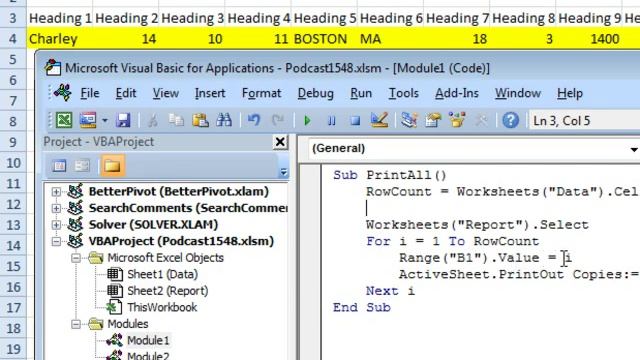Expand the BetterPivot project node

pyautogui.click(x=56, y=192)
